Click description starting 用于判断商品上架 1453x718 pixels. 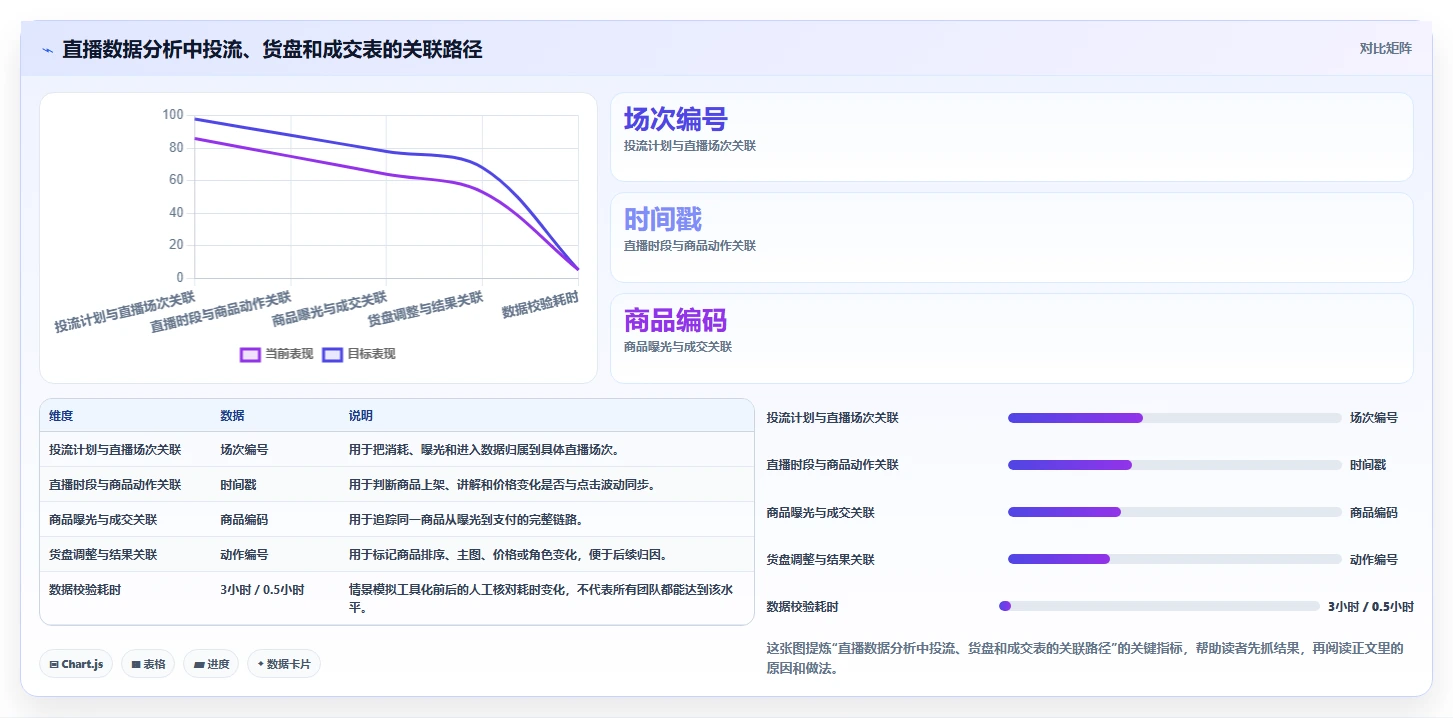502,485
